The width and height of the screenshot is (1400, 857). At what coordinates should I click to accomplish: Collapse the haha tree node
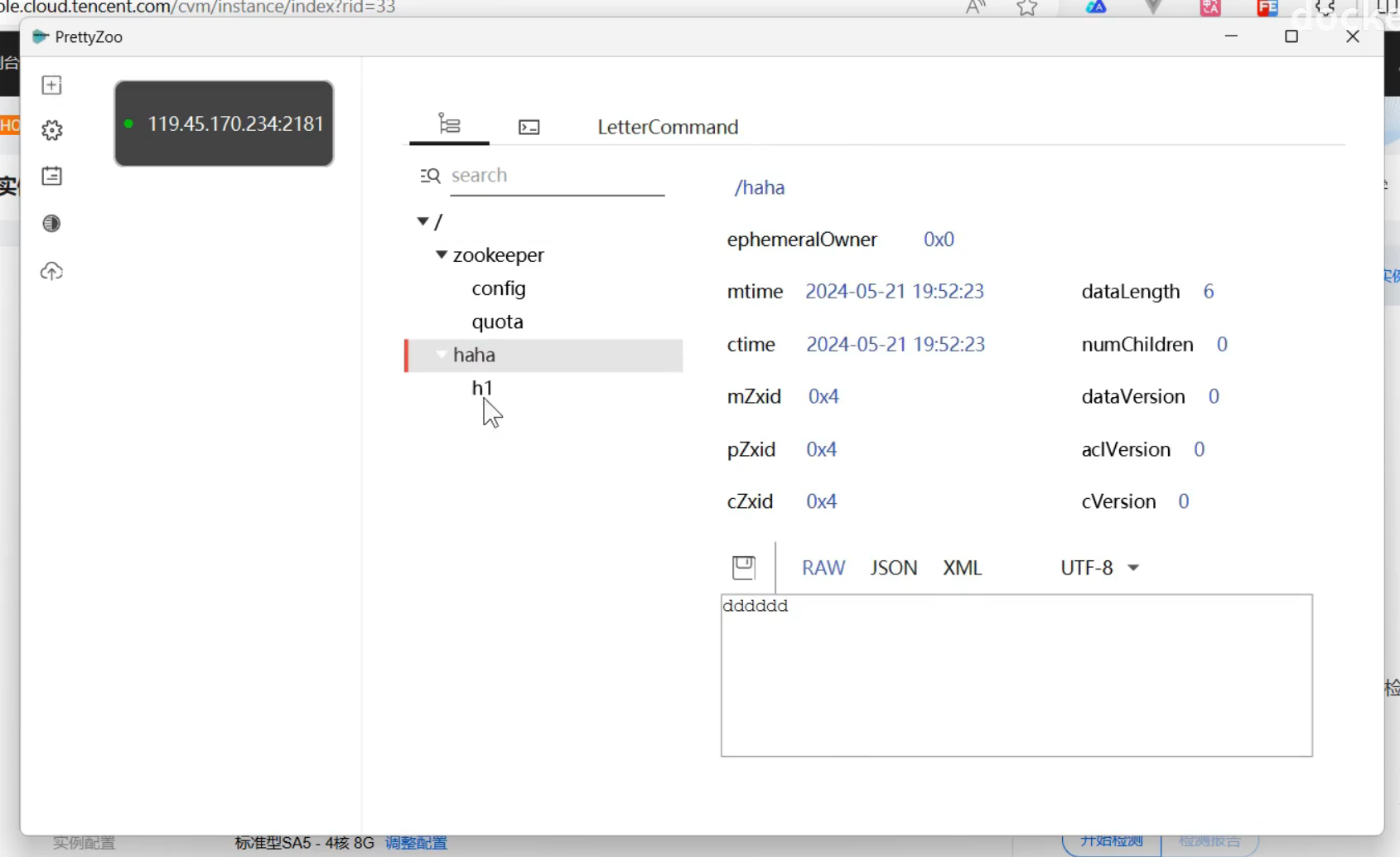(442, 355)
